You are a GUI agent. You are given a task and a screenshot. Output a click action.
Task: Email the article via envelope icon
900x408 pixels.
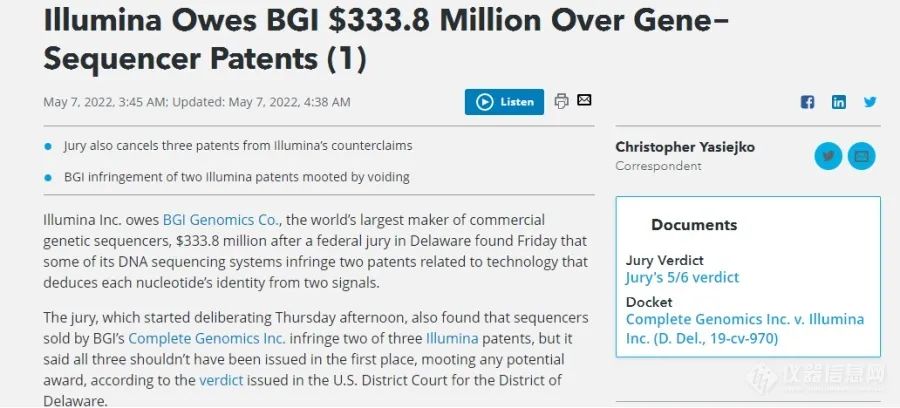point(584,100)
